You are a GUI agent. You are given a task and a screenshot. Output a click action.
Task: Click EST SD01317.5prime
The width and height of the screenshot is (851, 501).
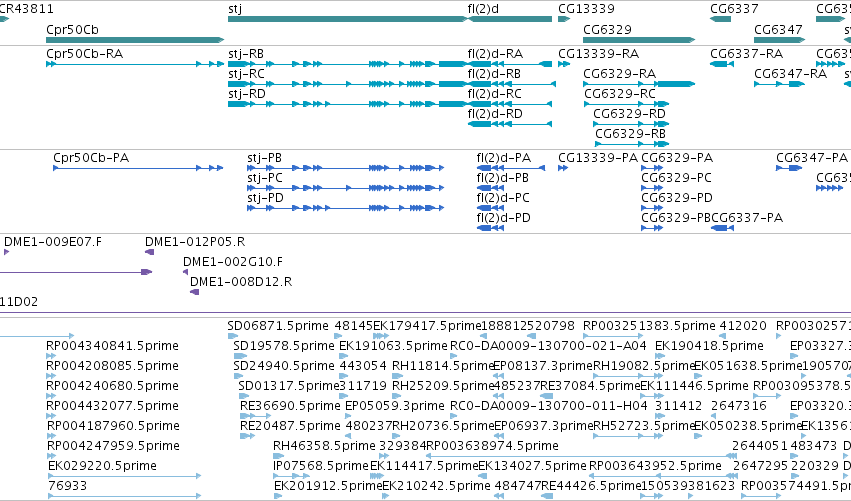289,386
